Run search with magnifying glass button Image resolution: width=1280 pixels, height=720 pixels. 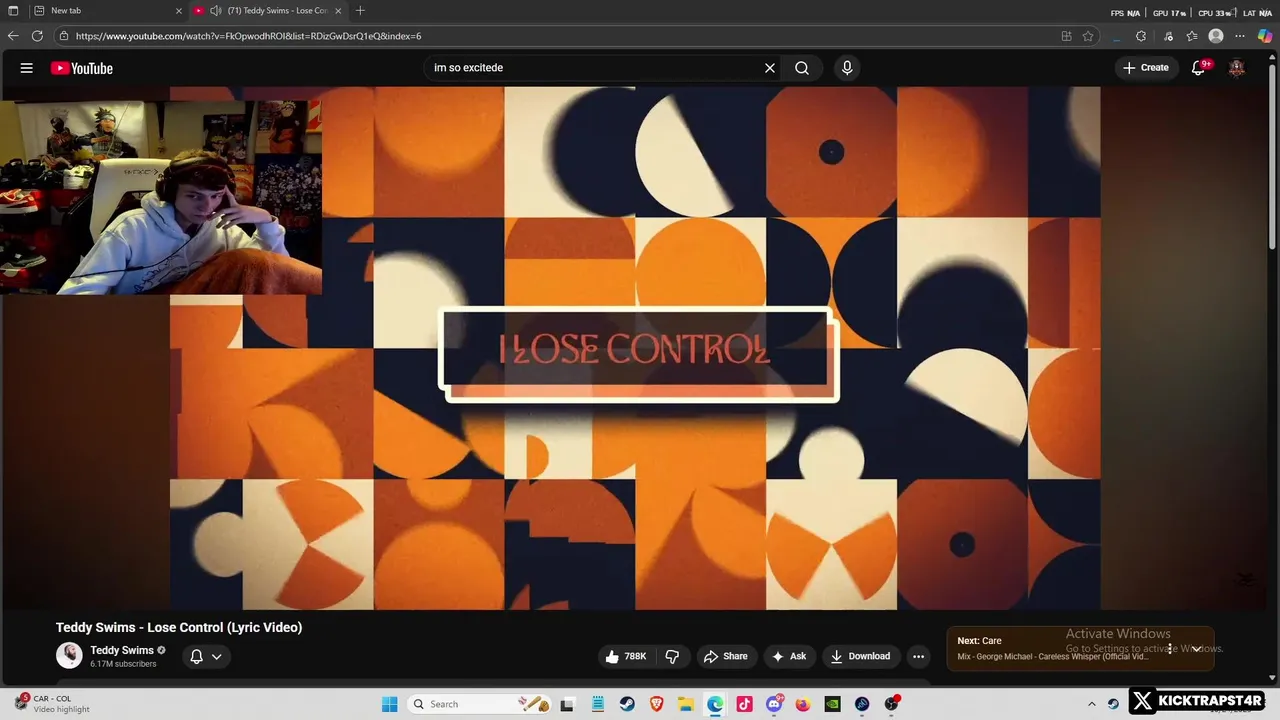tap(802, 68)
